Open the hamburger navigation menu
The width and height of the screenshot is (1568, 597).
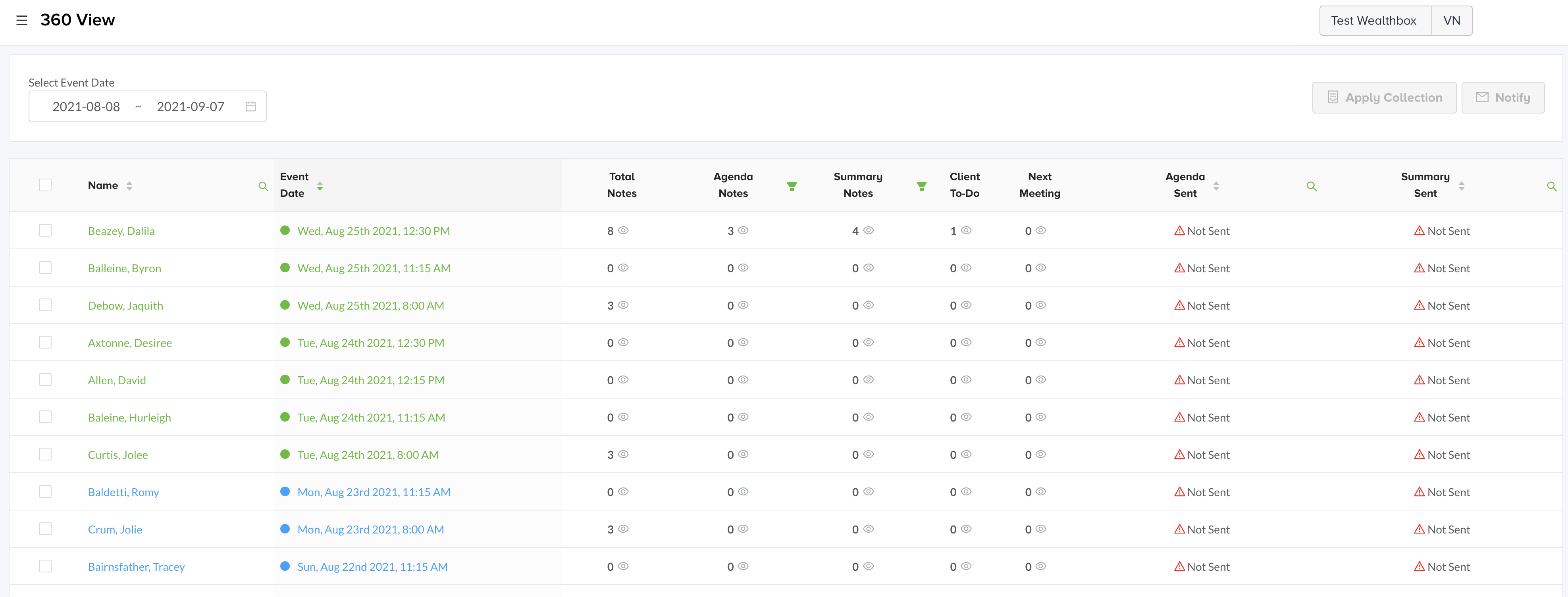pos(22,20)
